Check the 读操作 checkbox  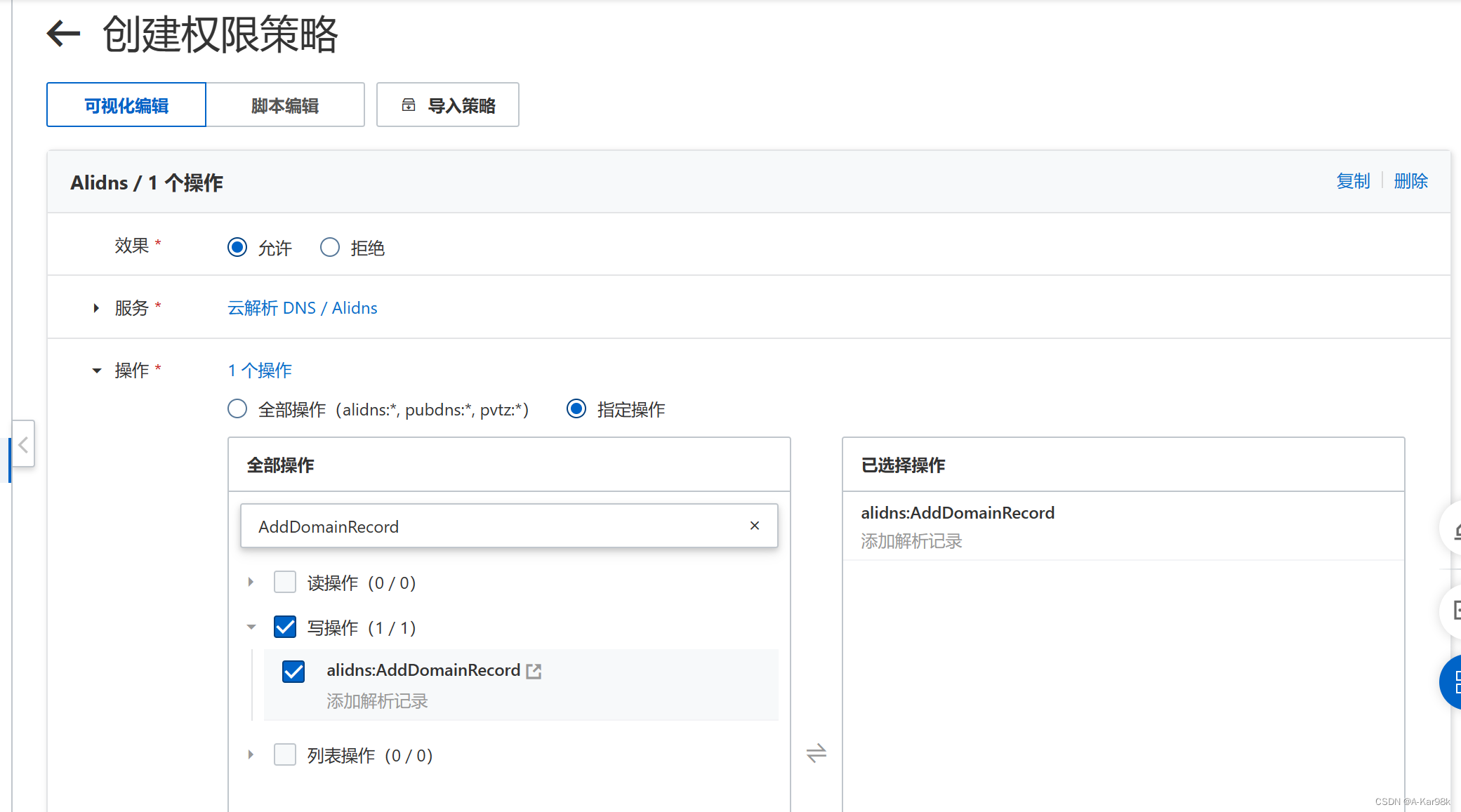[285, 582]
